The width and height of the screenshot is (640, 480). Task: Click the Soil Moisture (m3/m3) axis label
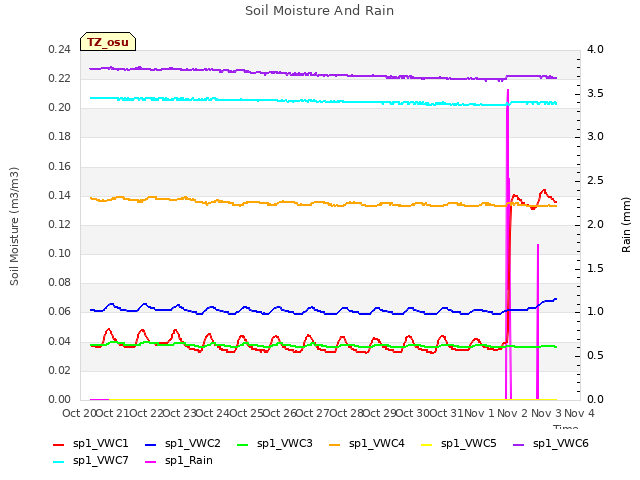(14, 226)
